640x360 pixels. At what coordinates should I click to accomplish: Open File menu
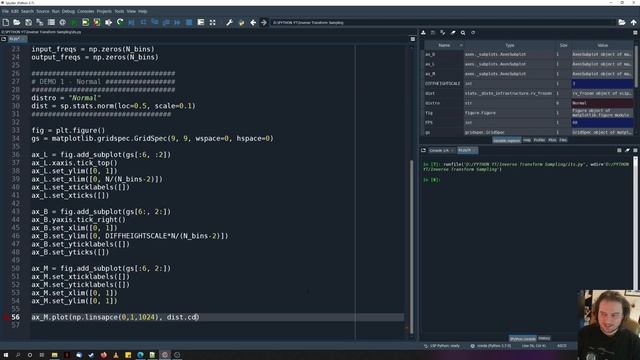tap(5, 11)
